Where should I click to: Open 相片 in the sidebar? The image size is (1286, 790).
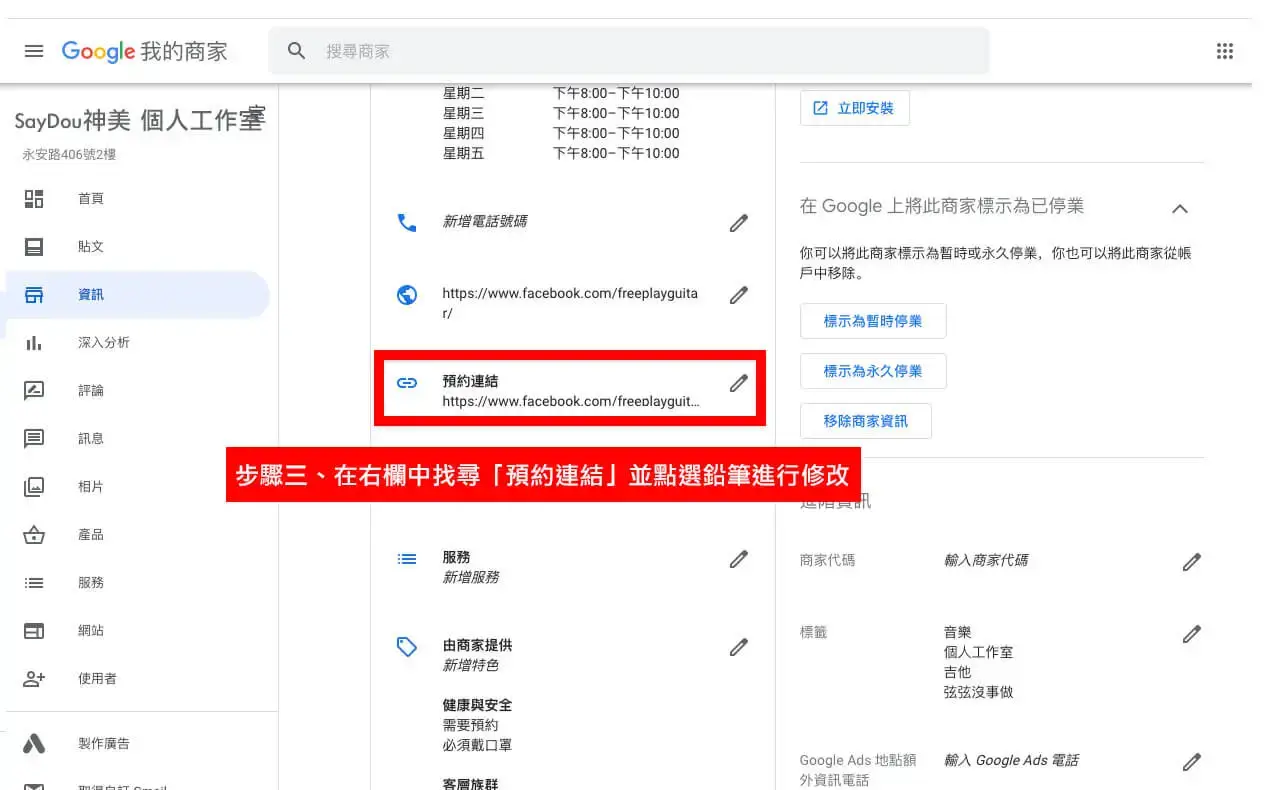[138, 486]
